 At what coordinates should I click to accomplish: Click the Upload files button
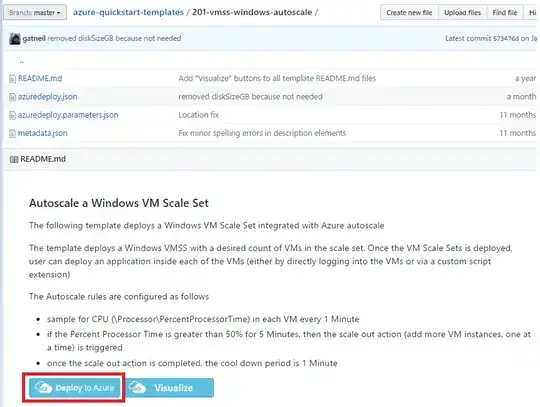pos(462,13)
